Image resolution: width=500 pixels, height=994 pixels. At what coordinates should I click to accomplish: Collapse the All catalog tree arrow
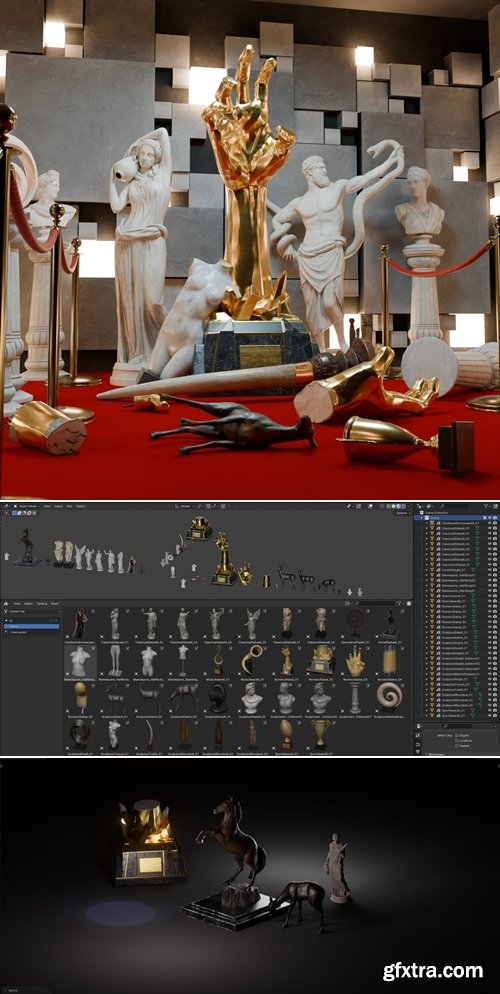pyautogui.click(x=6, y=621)
